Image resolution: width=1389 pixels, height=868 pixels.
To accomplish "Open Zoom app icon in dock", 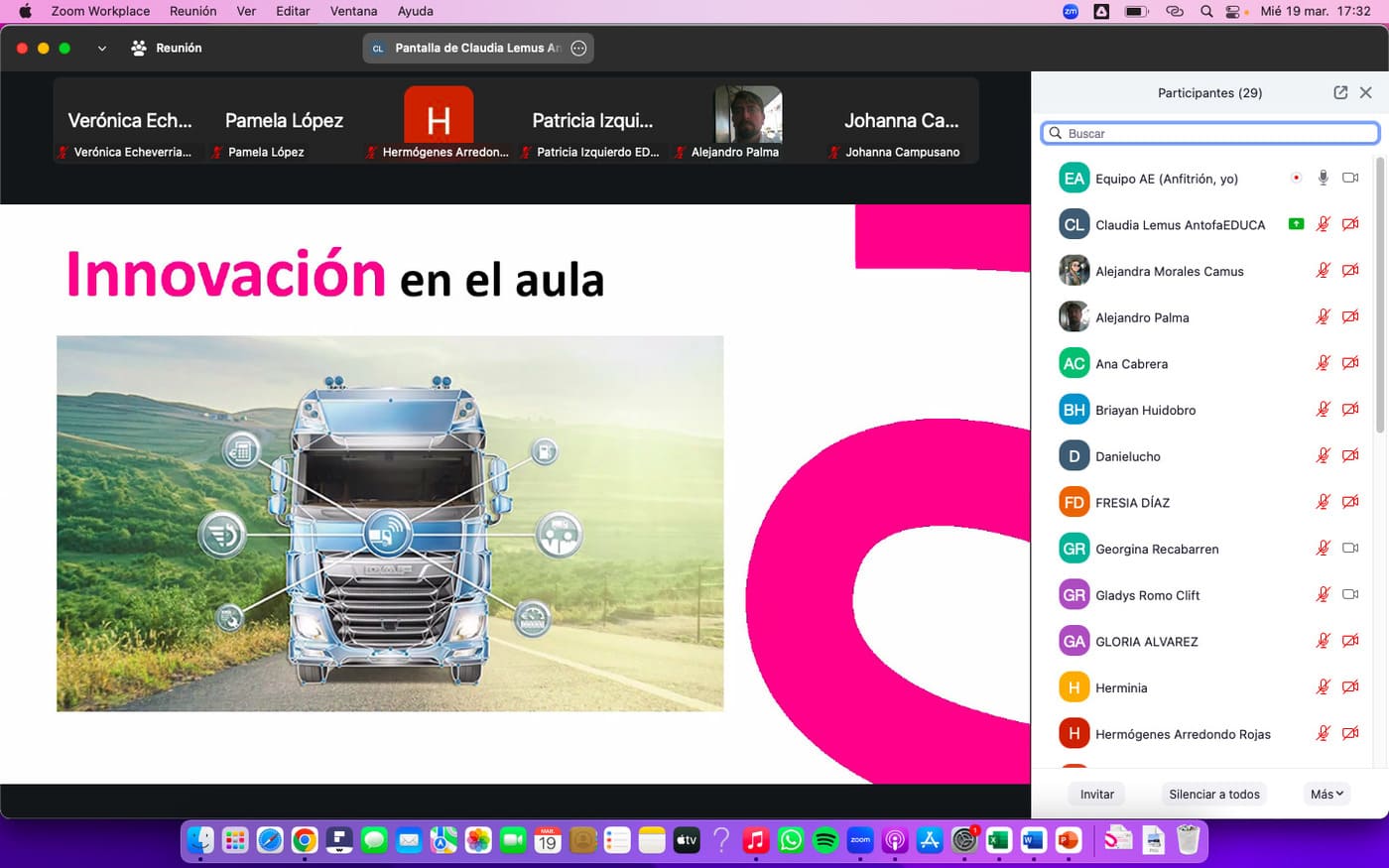I will (x=860, y=840).
